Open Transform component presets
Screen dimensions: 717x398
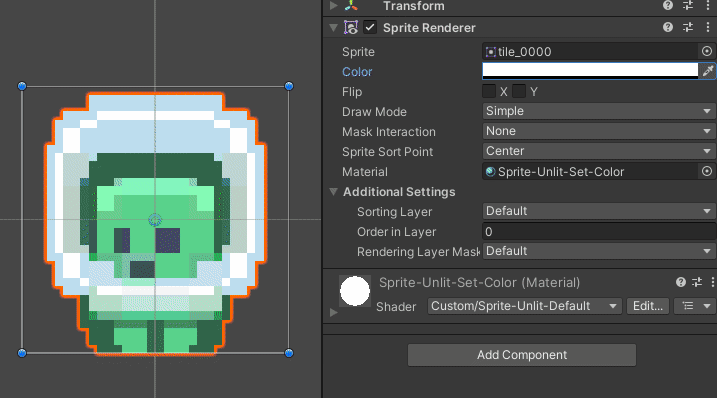(x=688, y=5)
